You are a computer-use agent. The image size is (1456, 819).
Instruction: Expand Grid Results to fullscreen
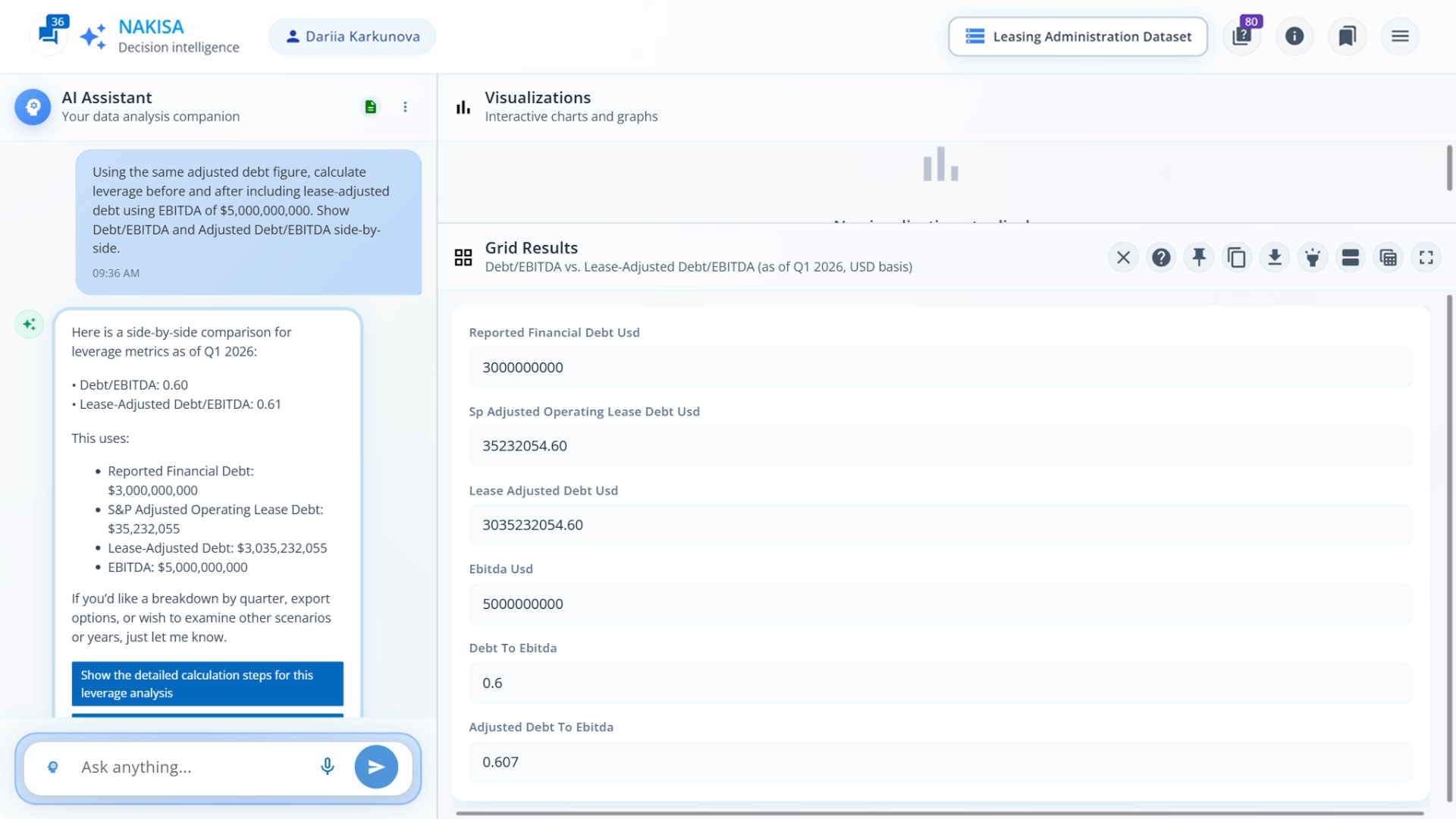[1426, 258]
